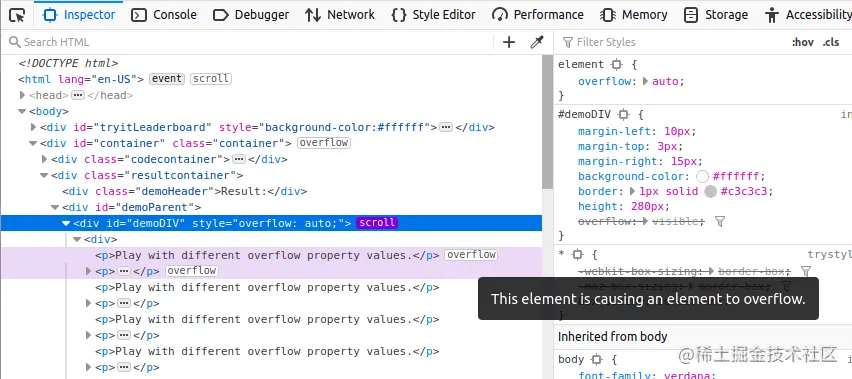Viewport: 852px width, 379px height.
Task: Click the markup panel vertical scrollbar thumb
Action: [547, 122]
